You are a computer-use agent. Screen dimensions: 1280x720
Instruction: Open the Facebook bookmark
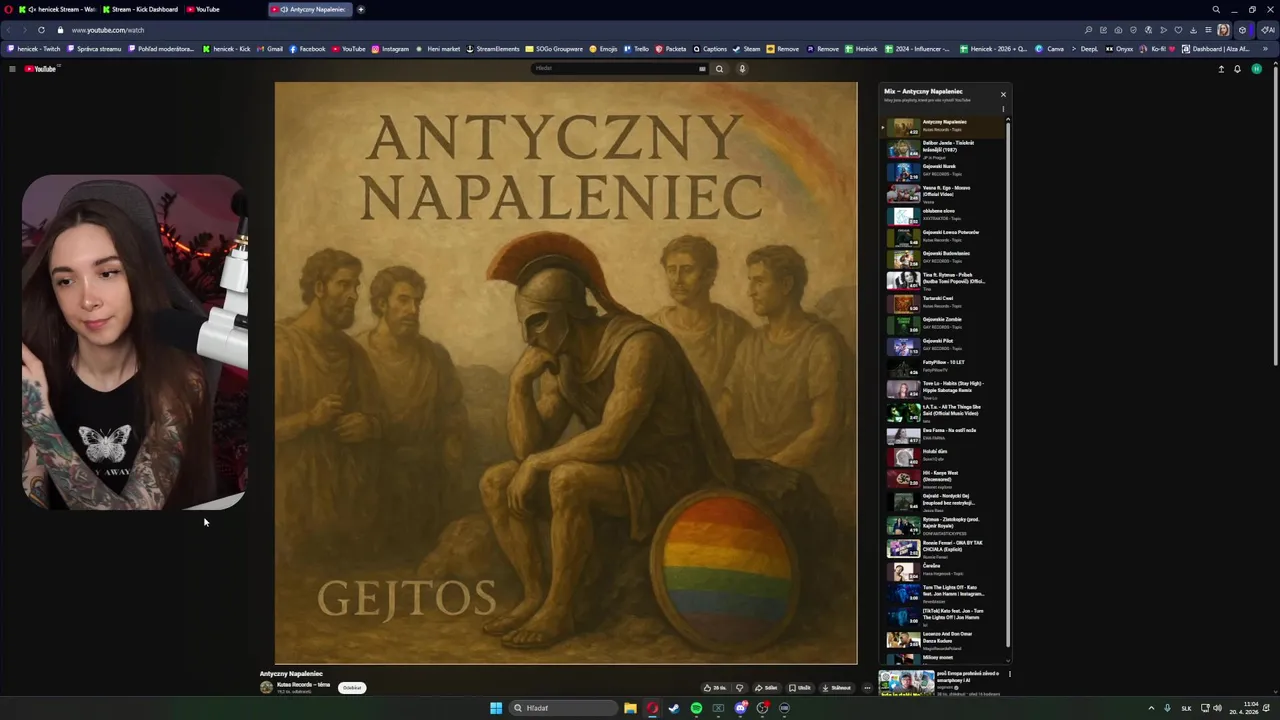(308, 49)
